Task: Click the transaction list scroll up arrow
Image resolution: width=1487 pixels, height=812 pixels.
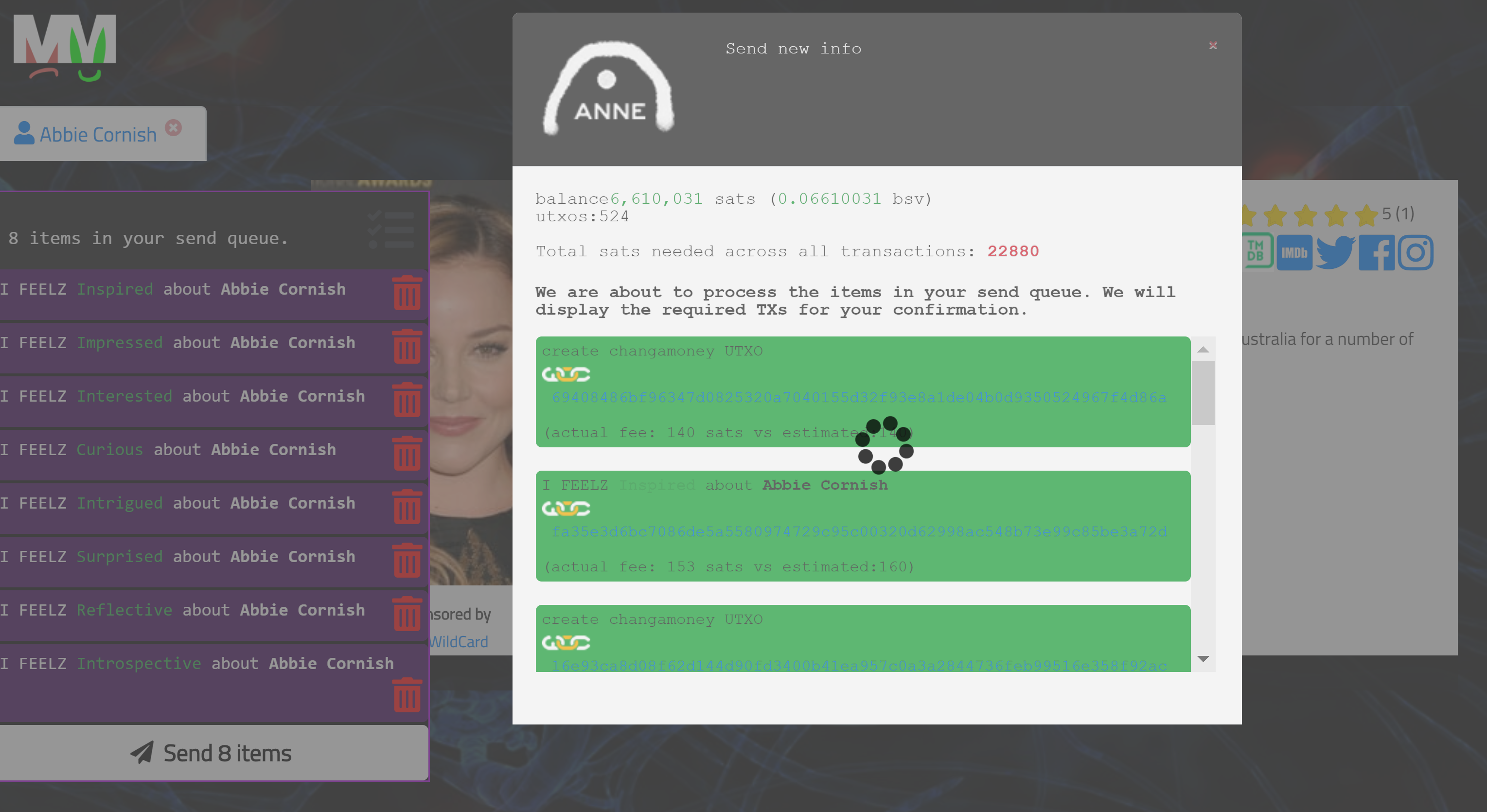Action: tap(1204, 350)
